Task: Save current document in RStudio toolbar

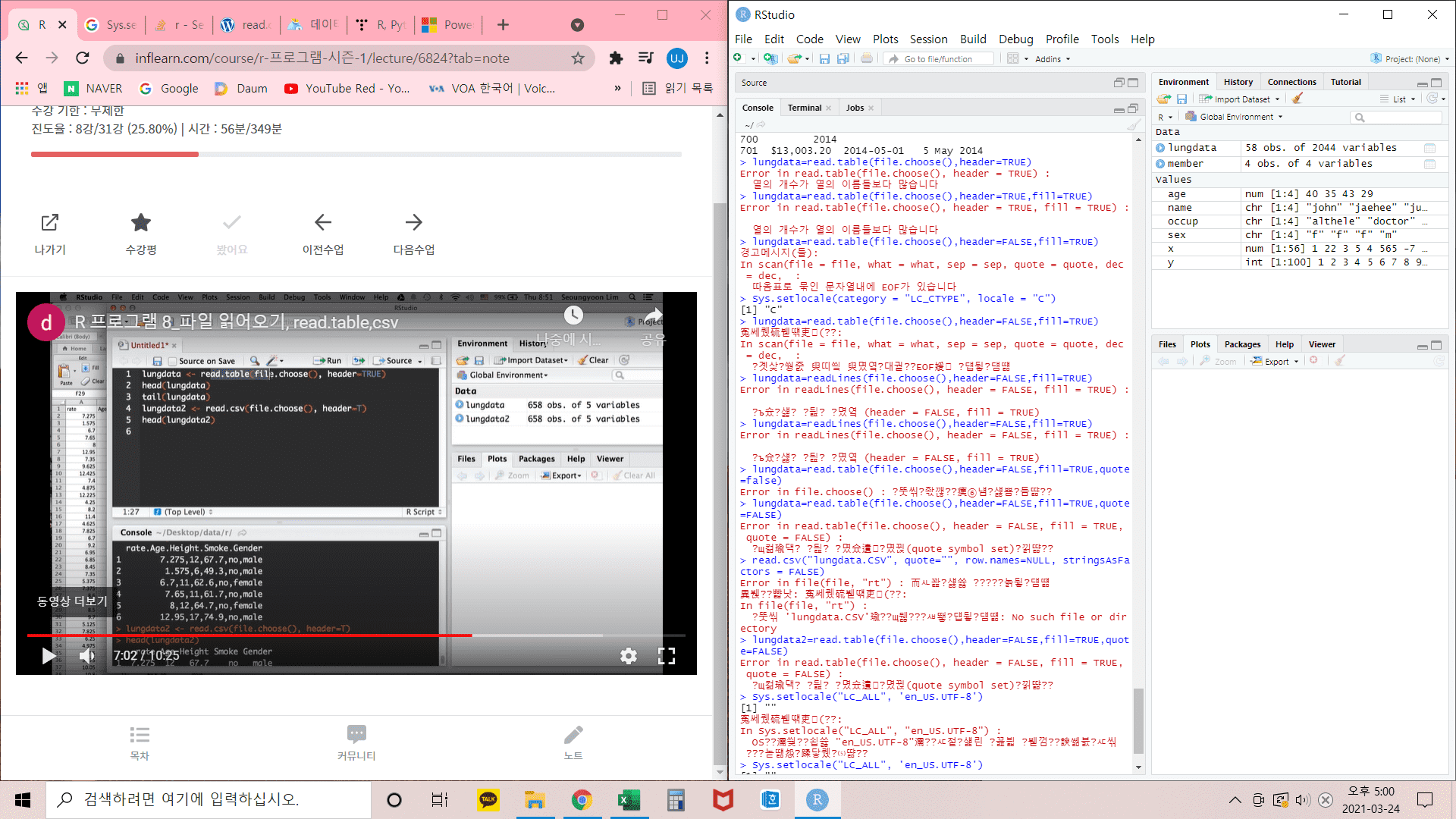Action: pyautogui.click(x=824, y=58)
